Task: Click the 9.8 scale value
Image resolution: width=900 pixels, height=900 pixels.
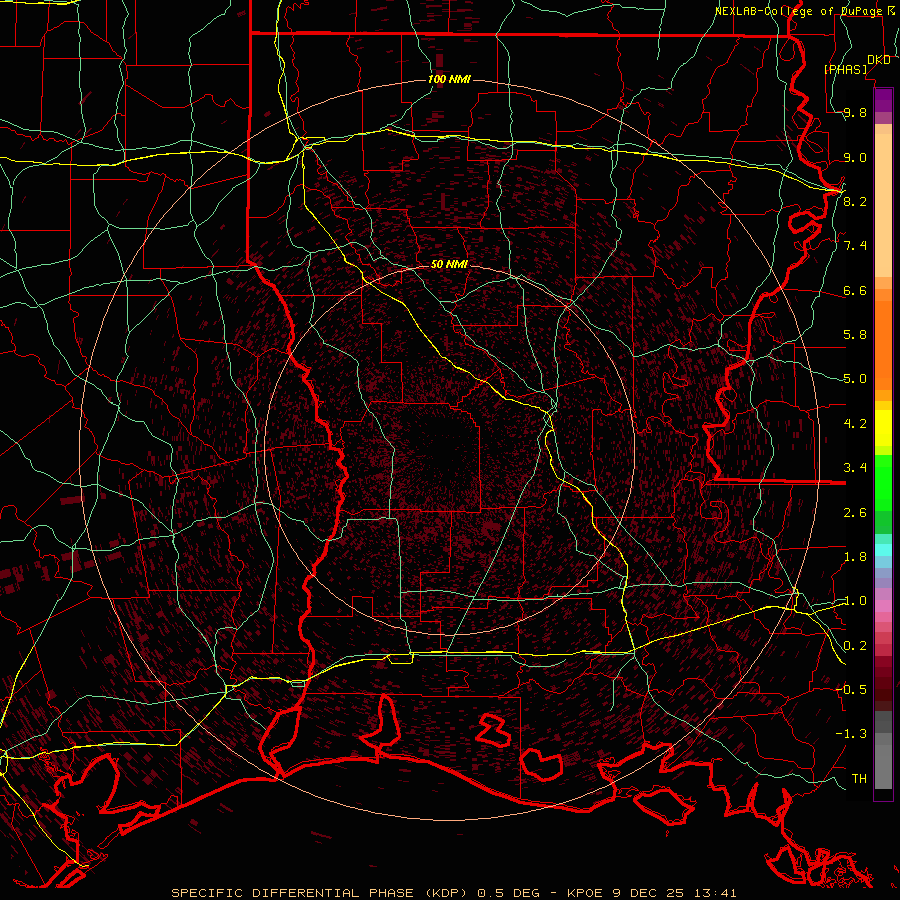Action: coord(855,112)
